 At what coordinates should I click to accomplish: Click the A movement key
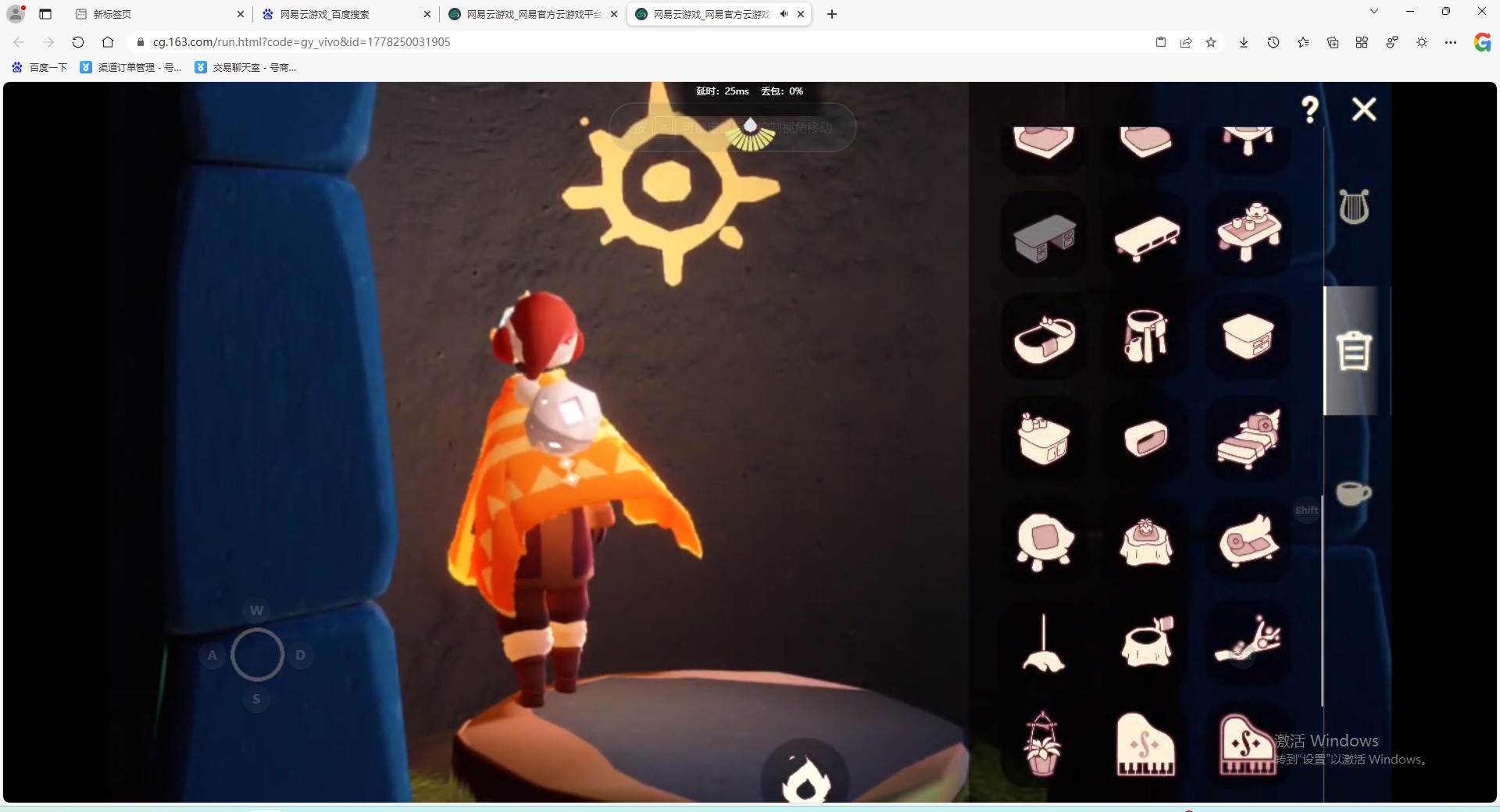(212, 655)
